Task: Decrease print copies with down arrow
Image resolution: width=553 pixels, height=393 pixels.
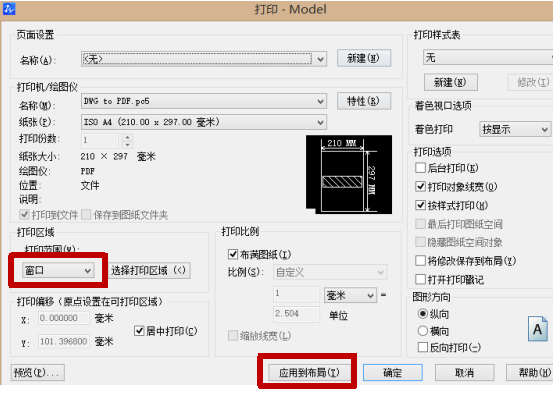Action: 128,145
